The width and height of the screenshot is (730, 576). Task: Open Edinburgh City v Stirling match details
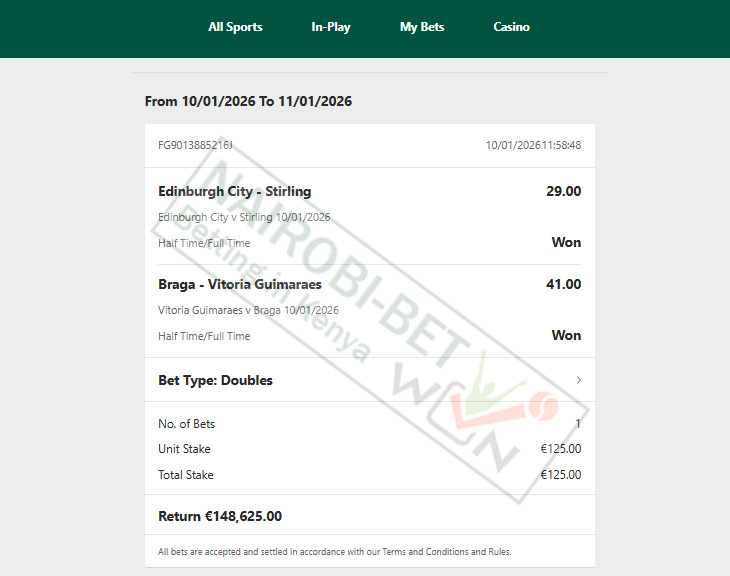[244, 217]
